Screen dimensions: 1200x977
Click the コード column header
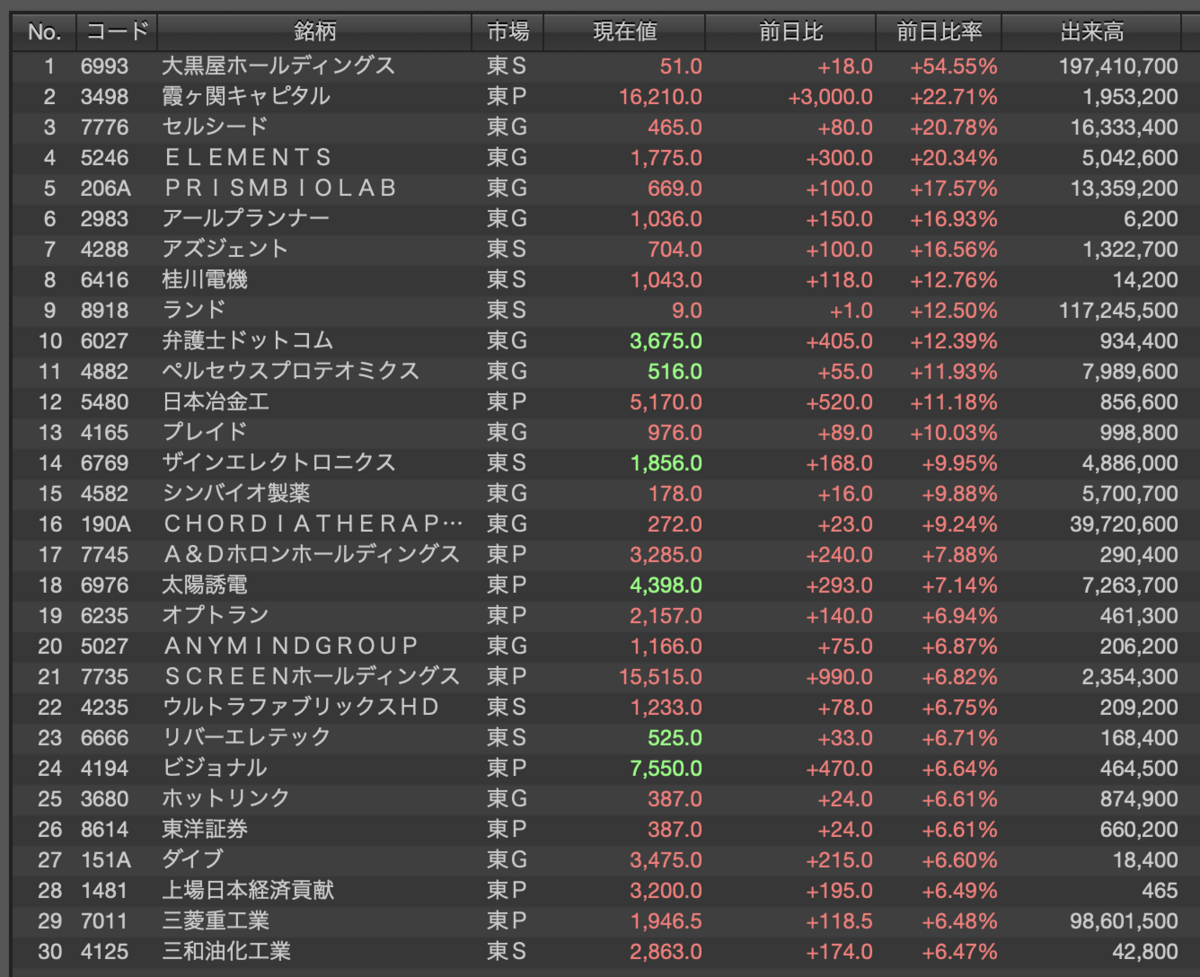[x=116, y=32]
